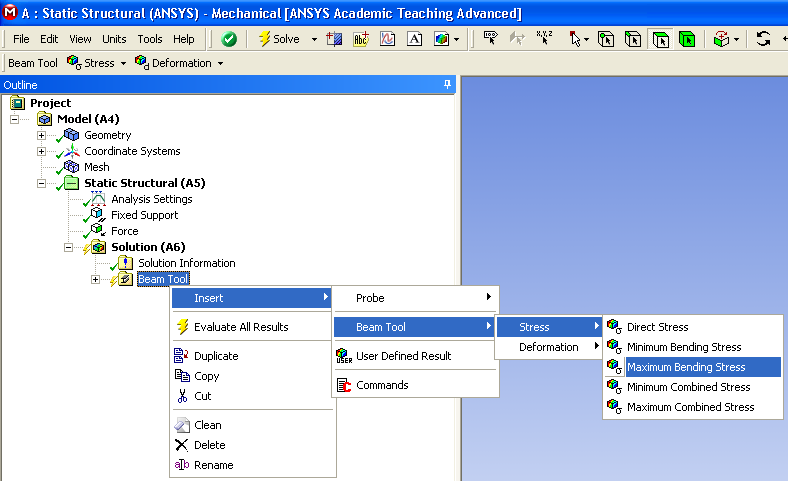788x481 pixels.
Task: Open the Units menu
Action: tap(114, 39)
